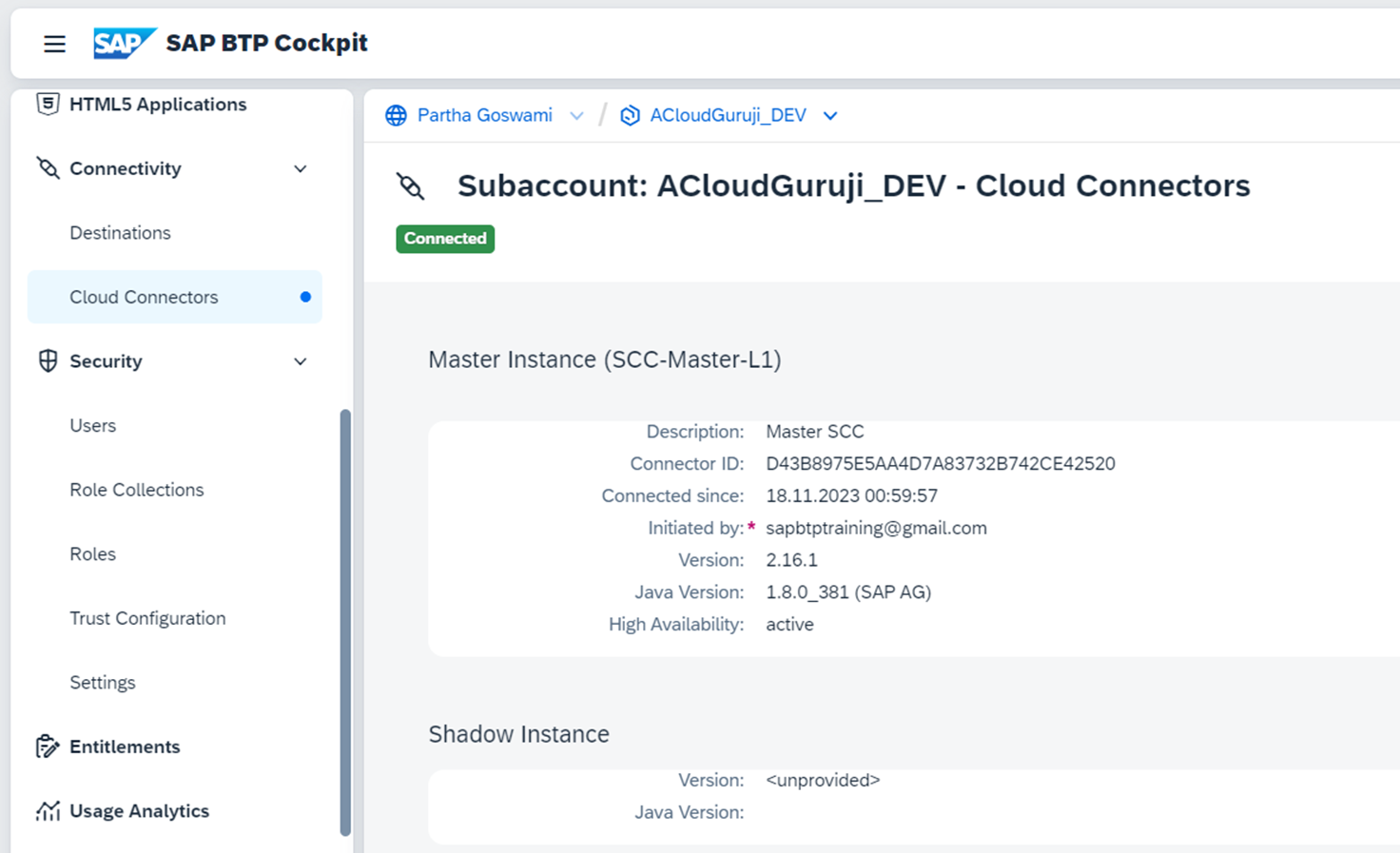Click the globe icon in breadcrumb
The width and height of the screenshot is (1400, 853).
coord(396,116)
